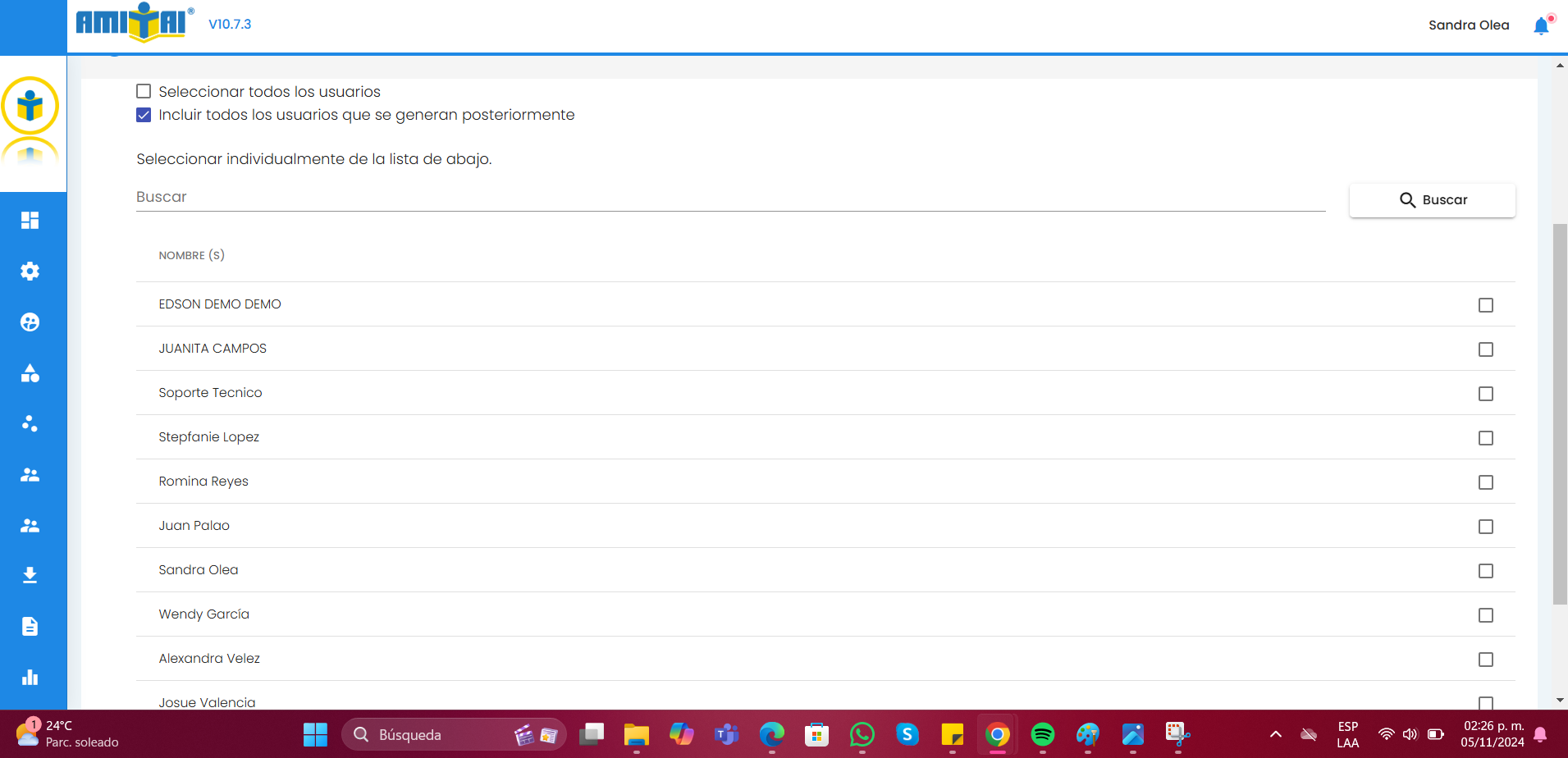1568x758 pixels.
Task: Open the settings gear icon in sidebar
Action: click(30, 272)
